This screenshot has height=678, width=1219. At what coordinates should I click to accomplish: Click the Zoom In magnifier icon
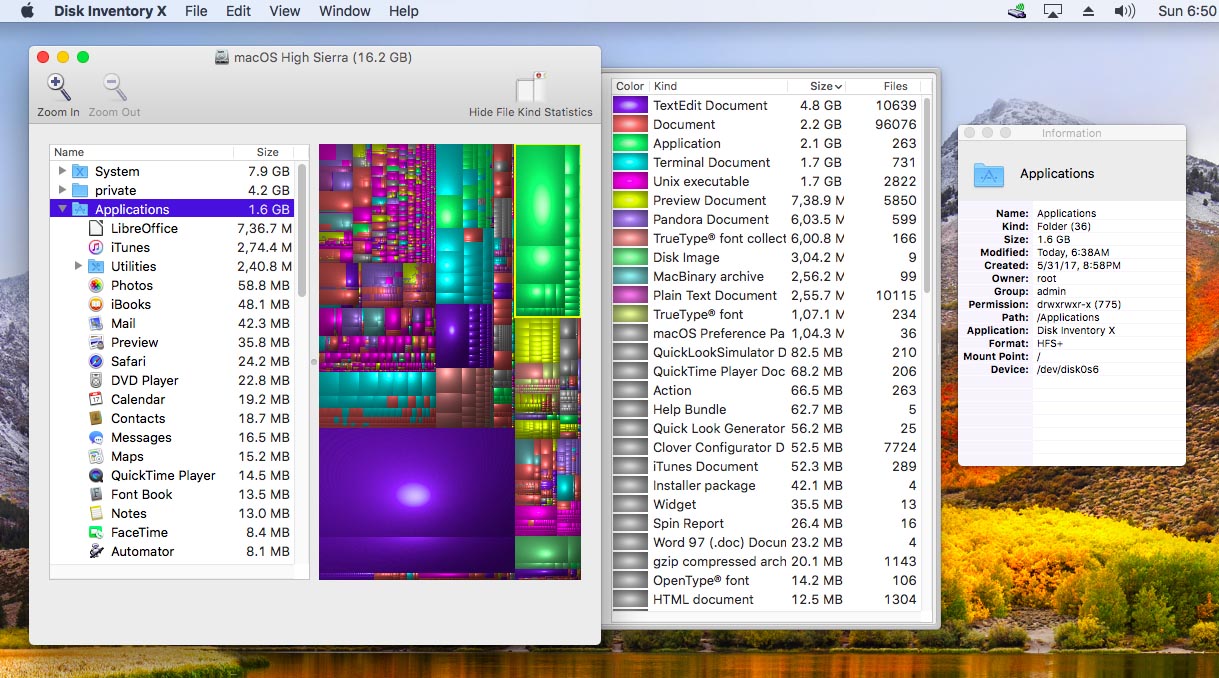[x=59, y=88]
